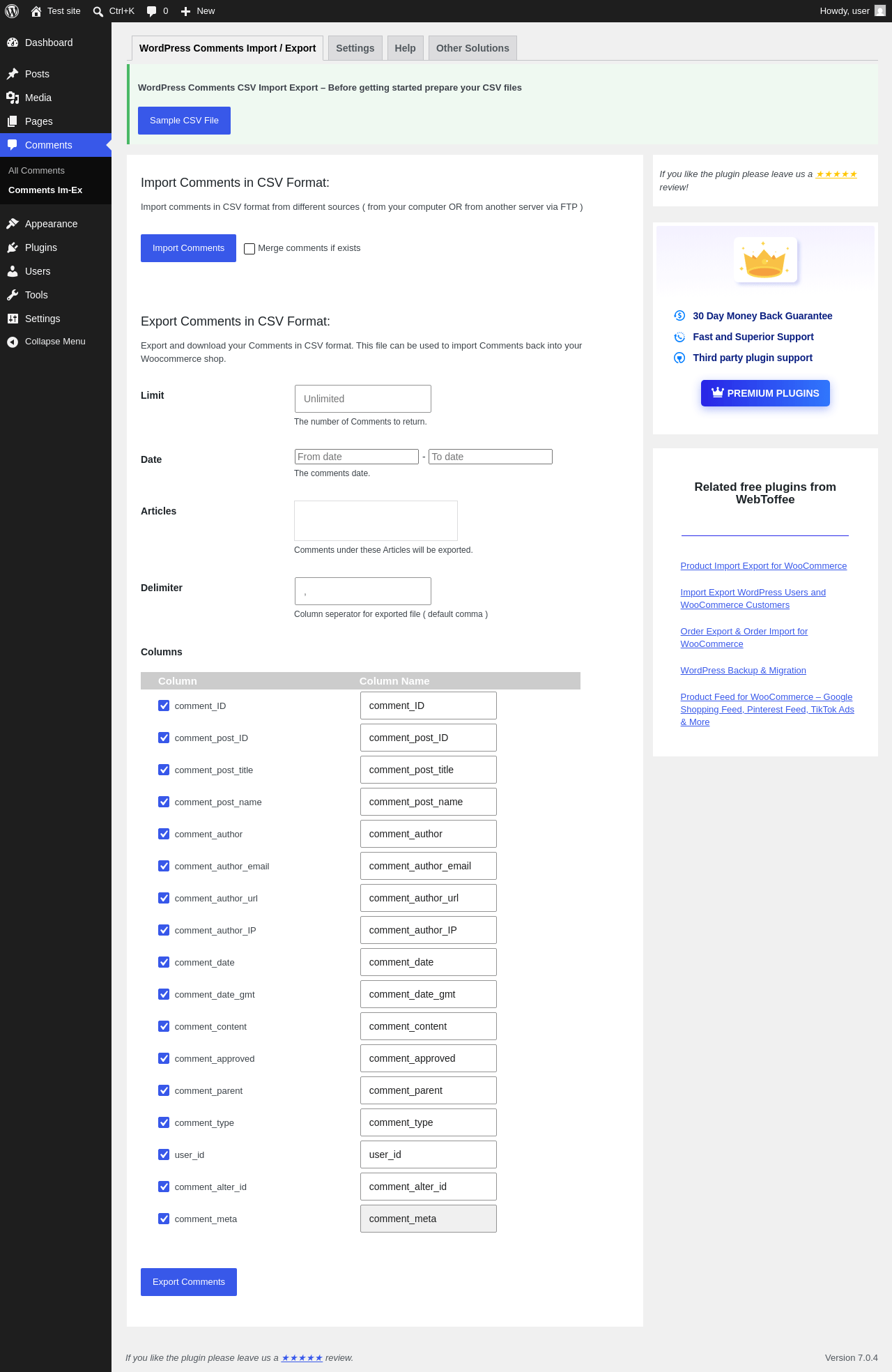Click the Posts pushpin icon
This screenshot has height=1372, width=892.
pos(13,74)
